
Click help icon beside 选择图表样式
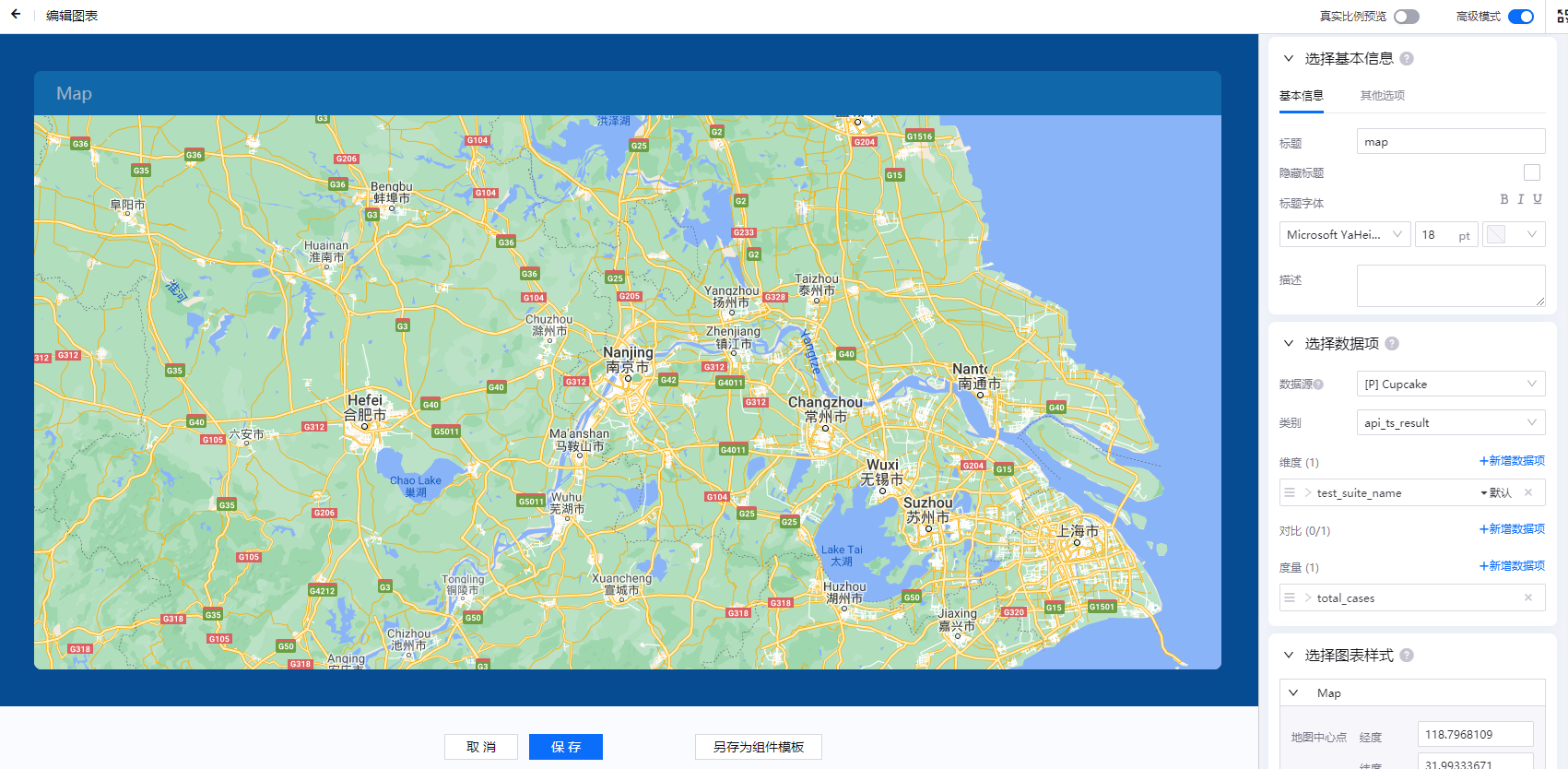tap(1407, 655)
